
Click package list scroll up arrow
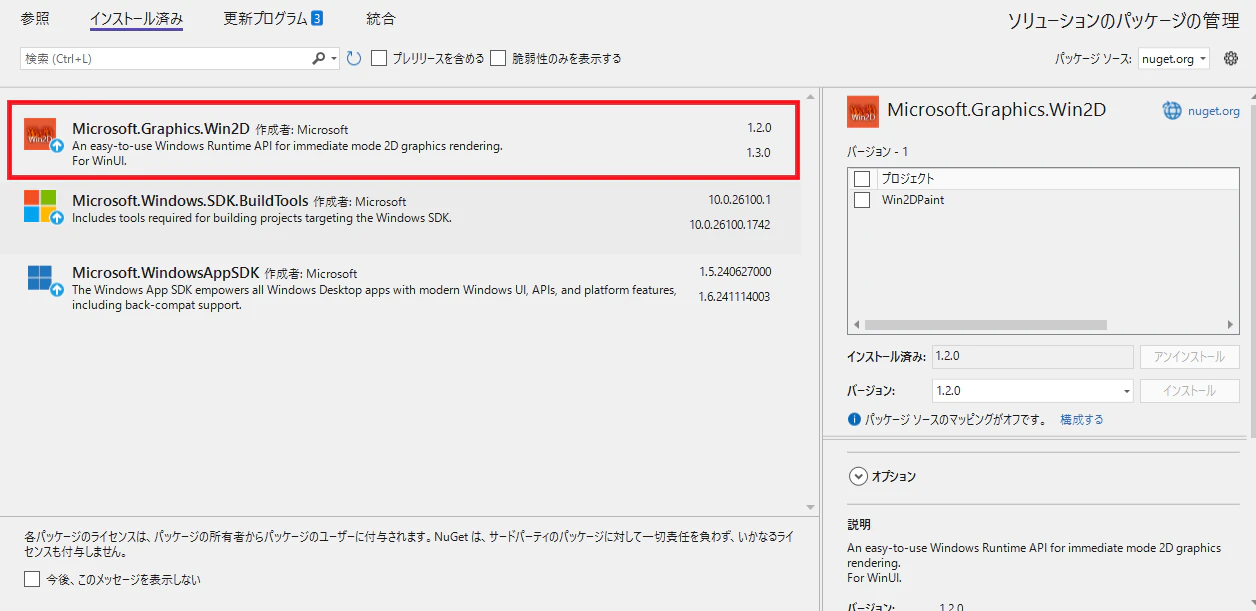(x=810, y=95)
